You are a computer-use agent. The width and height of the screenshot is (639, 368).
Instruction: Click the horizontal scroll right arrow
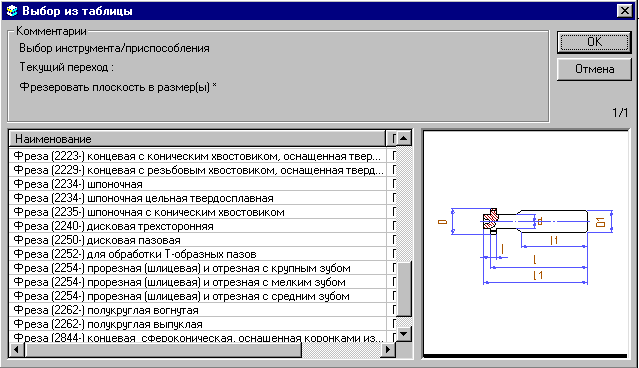pos(388,350)
